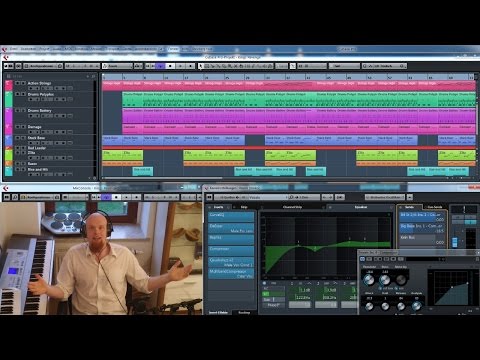This screenshot has height=360, width=480.
Task: Select the Drums Battery track
Action: click(40, 110)
